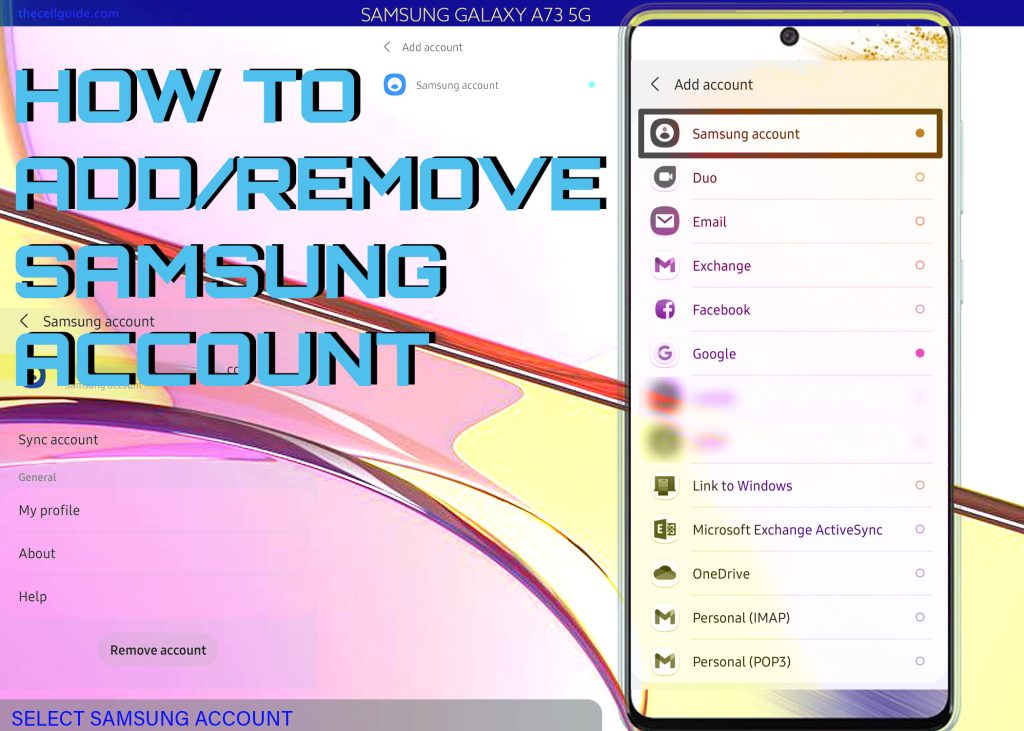Tap the status dot on the Exchange row
1024x731 pixels.
[x=920, y=265]
